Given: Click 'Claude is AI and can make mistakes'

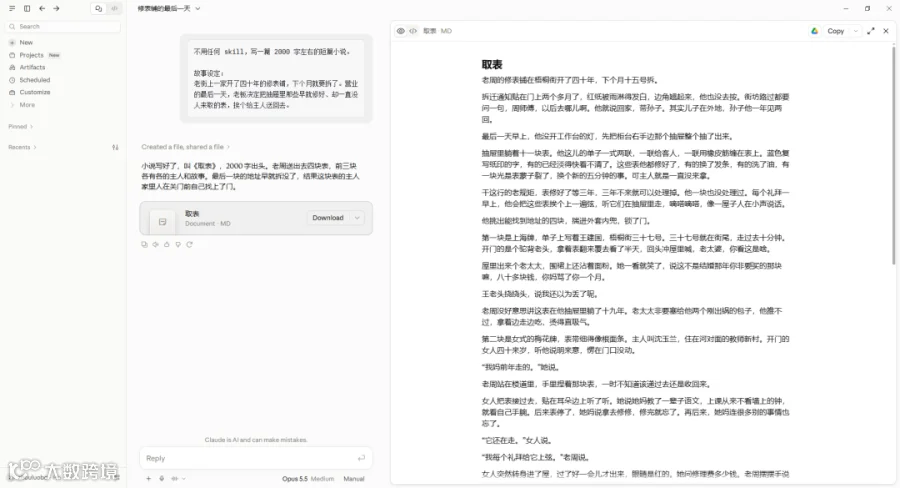Looking at the screenshot, I should click(256, 440).
